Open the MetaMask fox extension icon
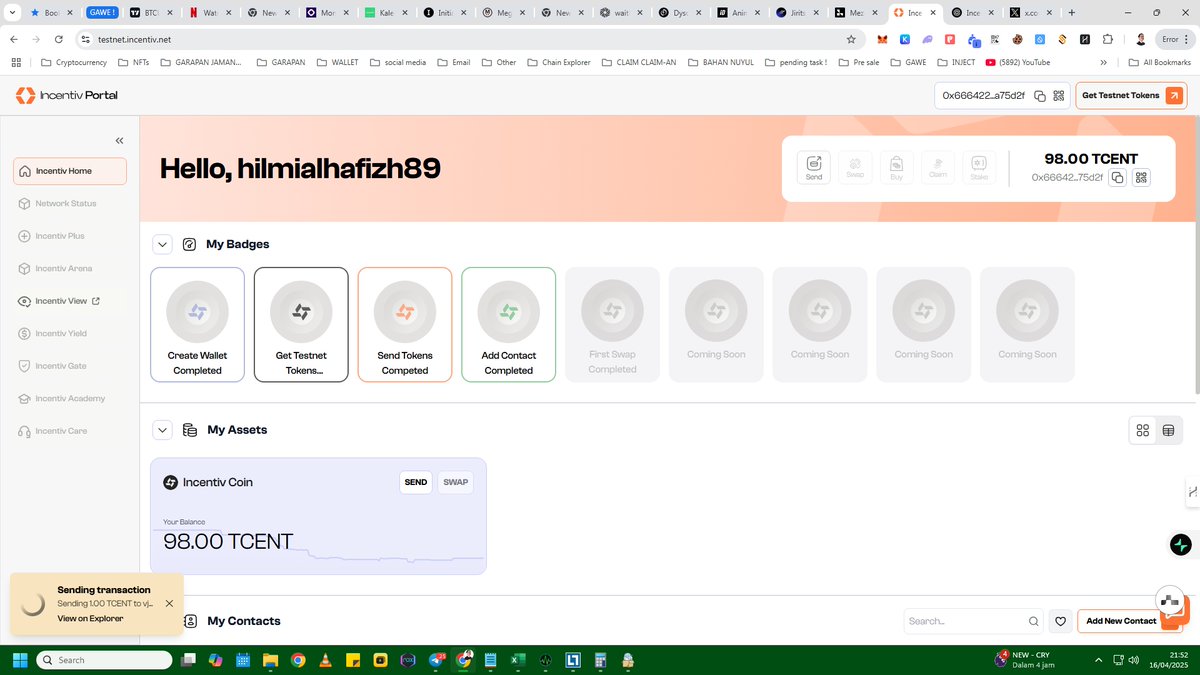This screenshot has width=1200, height=675. tap(882, 39)
